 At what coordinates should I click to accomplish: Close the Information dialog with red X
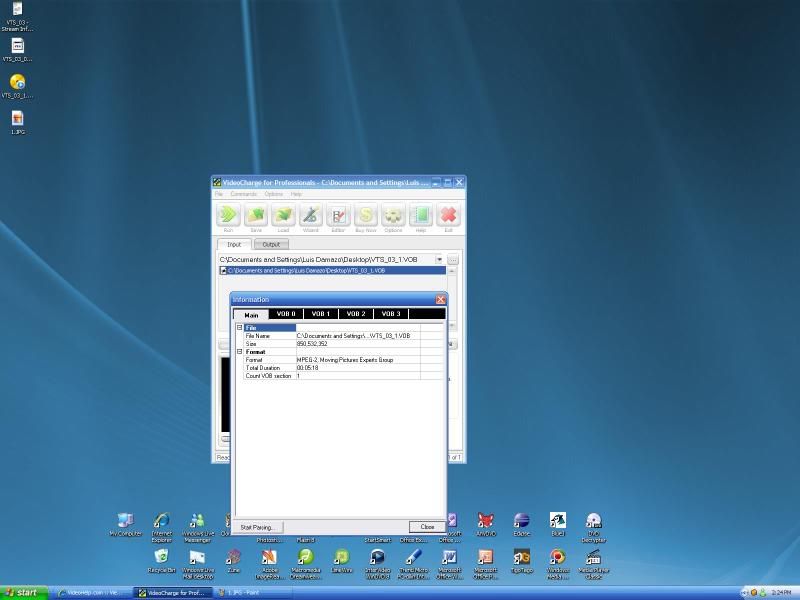[441, 299]
